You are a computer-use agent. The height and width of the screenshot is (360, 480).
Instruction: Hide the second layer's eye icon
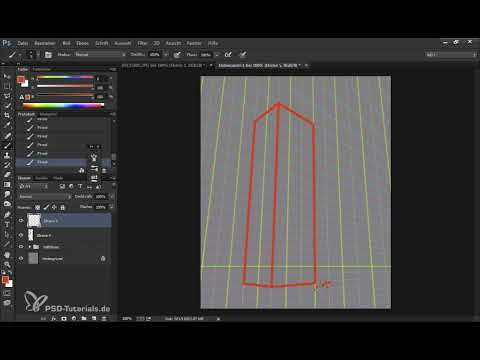click(x=21, y=235)
